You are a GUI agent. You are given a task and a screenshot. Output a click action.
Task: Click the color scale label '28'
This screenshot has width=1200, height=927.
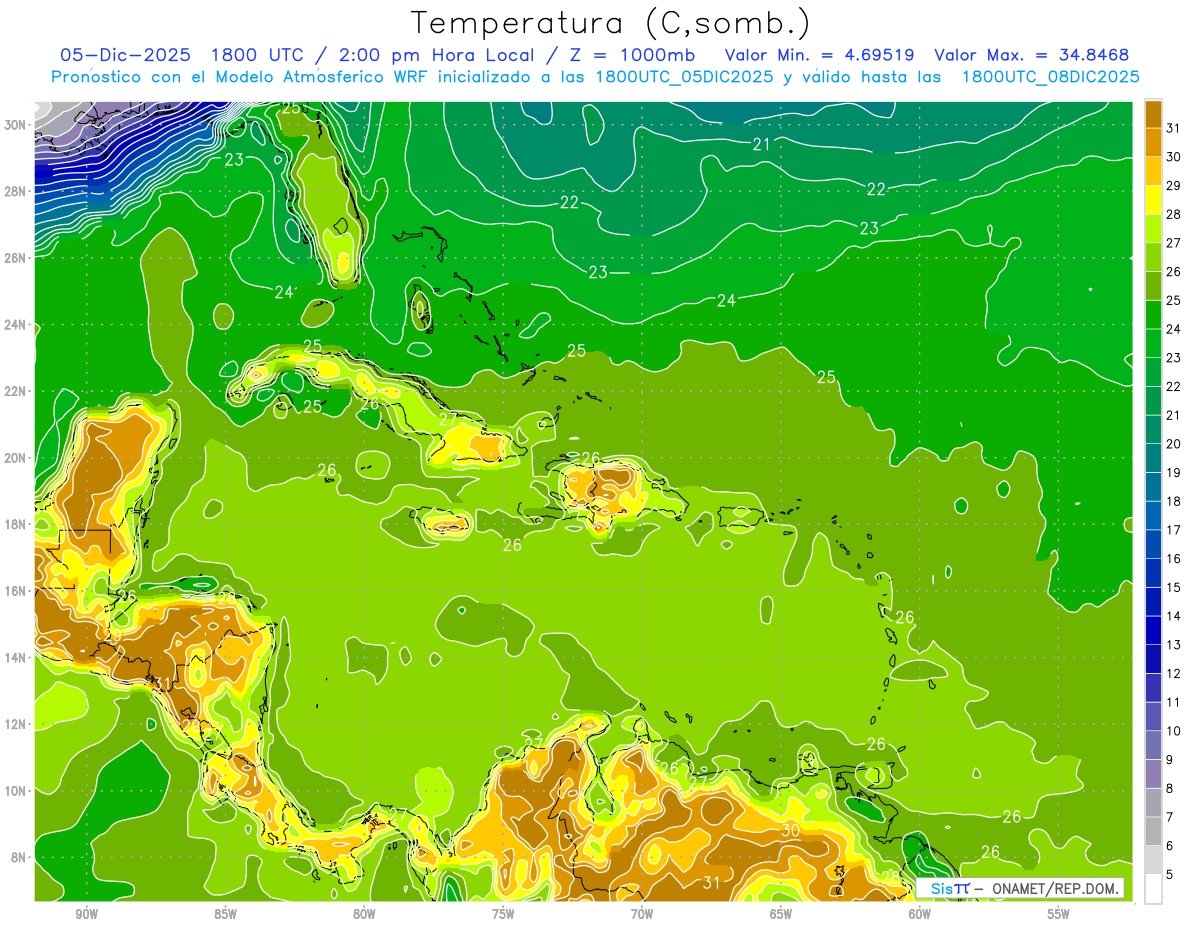click(1173, 214)
